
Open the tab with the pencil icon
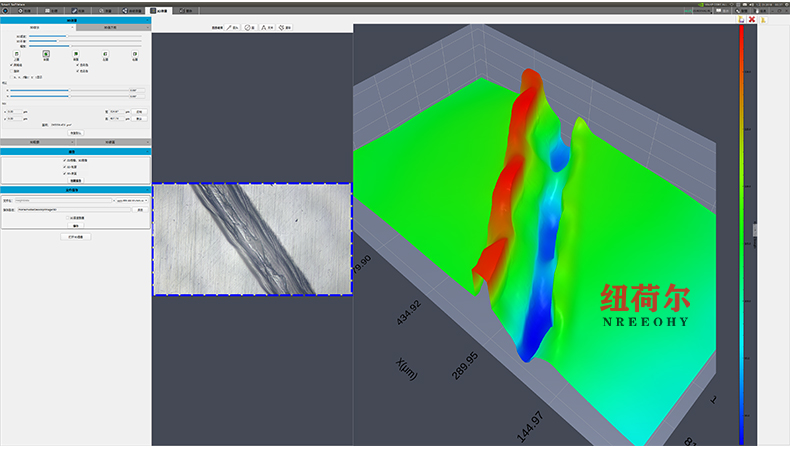click(x=78, y=11)
